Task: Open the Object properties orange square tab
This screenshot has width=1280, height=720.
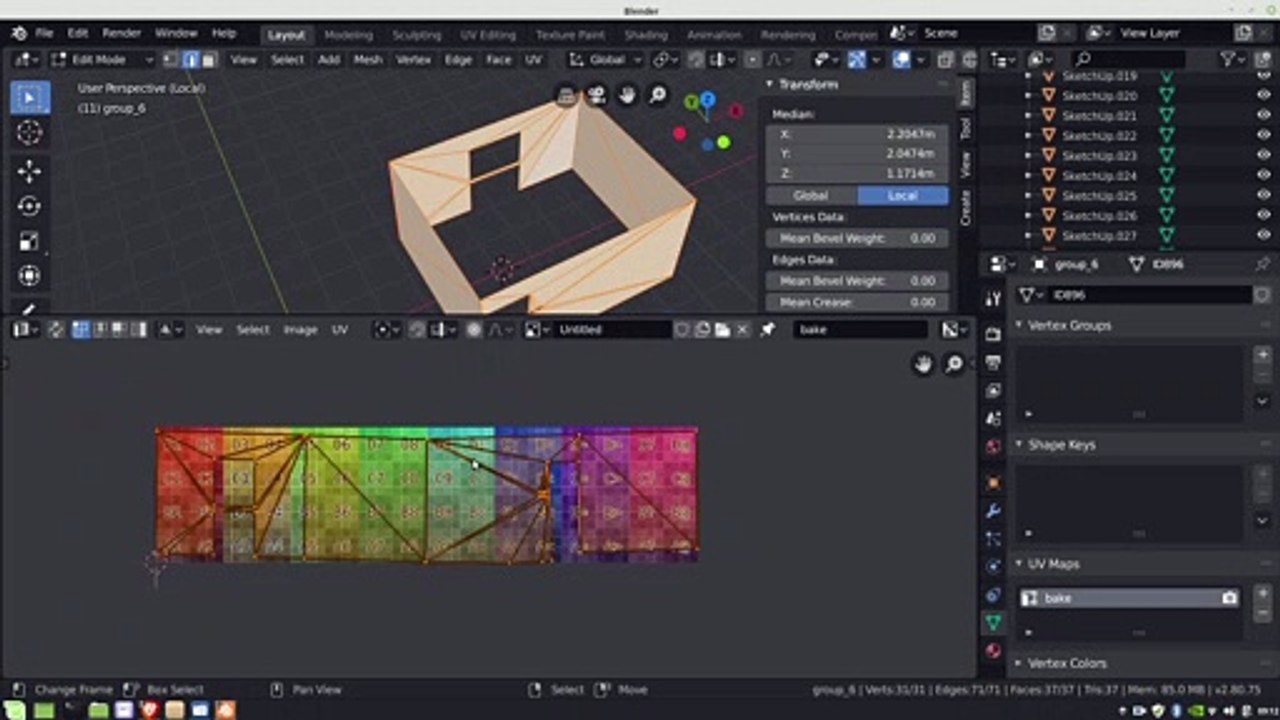Action: pyautogui.click(x=992, y=483)
